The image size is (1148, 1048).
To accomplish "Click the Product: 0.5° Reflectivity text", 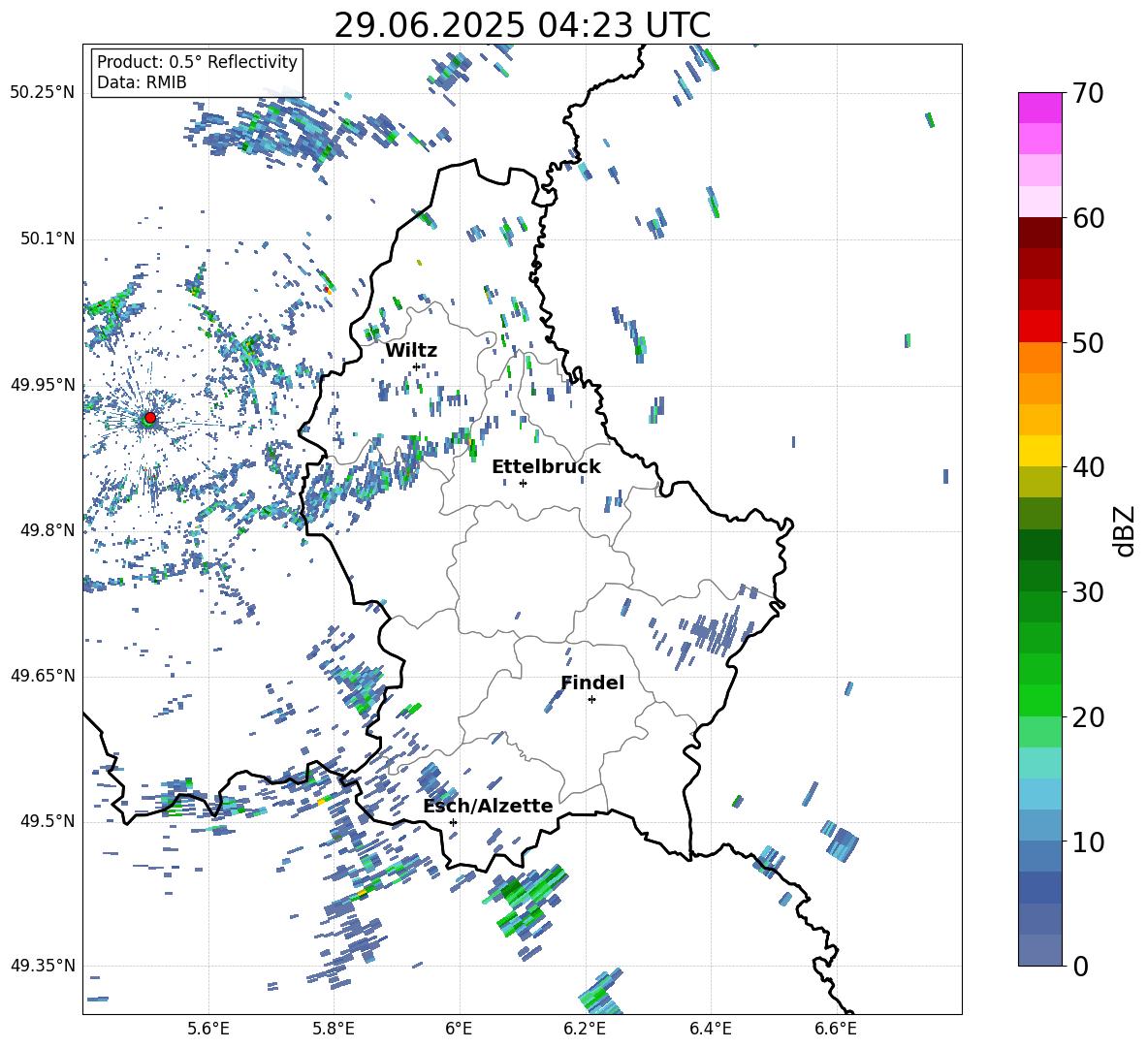I will [x=197, y=62].
